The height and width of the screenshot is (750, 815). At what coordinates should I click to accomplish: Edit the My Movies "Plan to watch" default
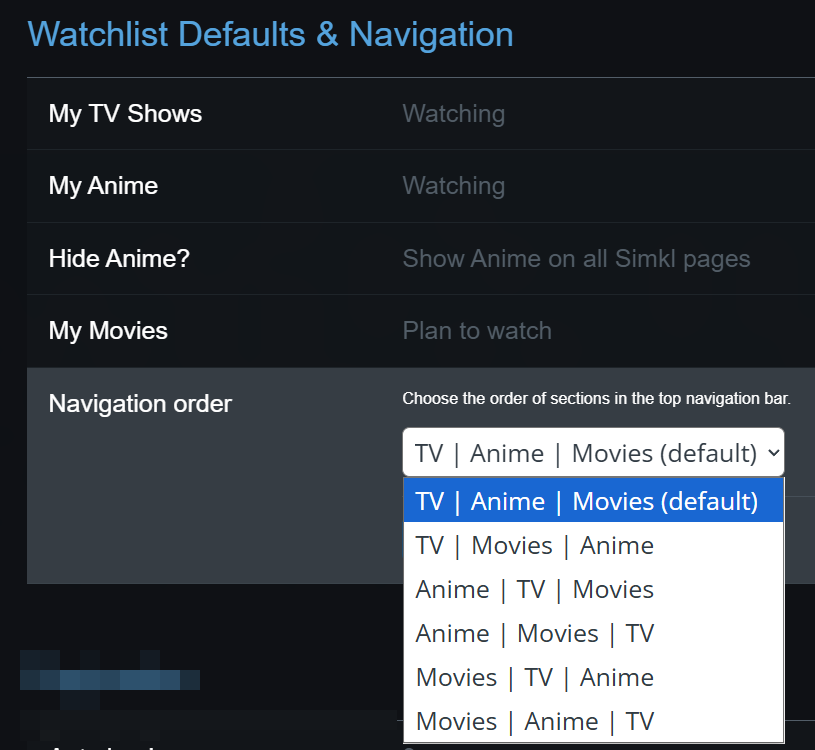pyautogui.click(x=477, y=330)
